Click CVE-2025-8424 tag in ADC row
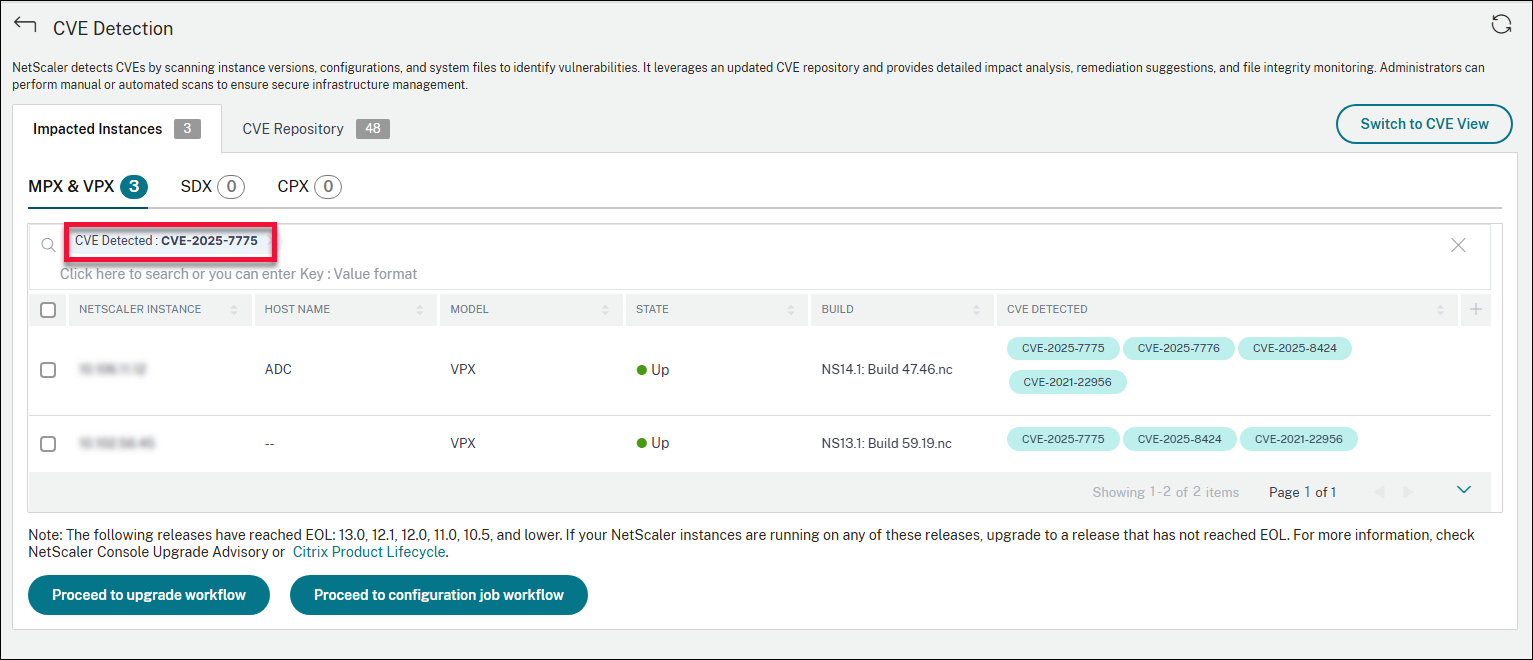Image resolution: width=1533 pixels, height=660 pixels. (x=1294, y=348)
